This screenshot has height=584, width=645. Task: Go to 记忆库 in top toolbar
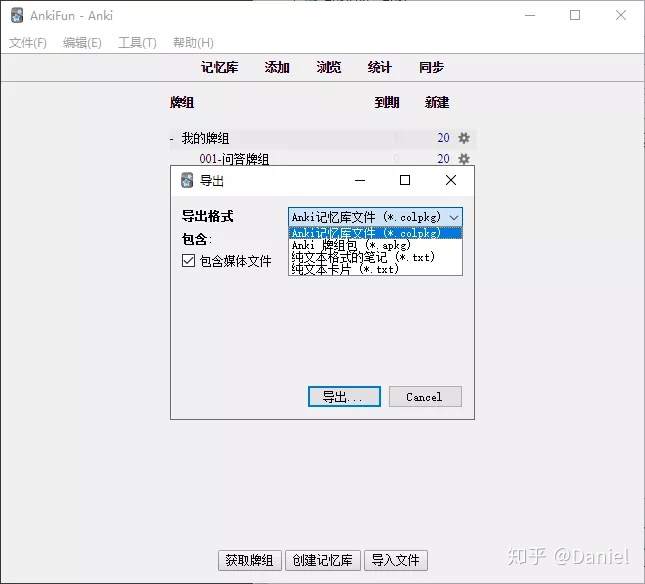(220, 67)
